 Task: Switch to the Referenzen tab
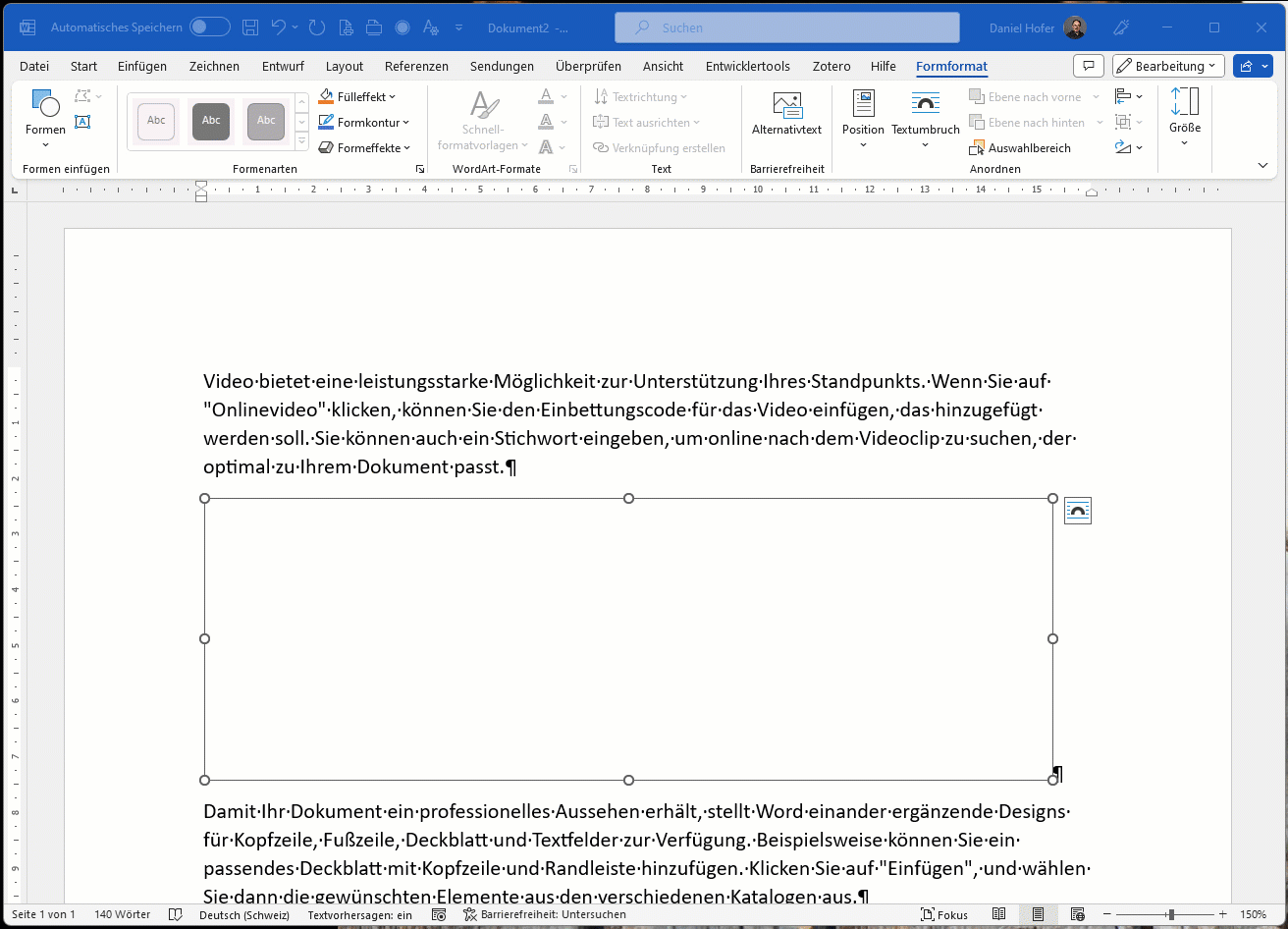[416, 66]
